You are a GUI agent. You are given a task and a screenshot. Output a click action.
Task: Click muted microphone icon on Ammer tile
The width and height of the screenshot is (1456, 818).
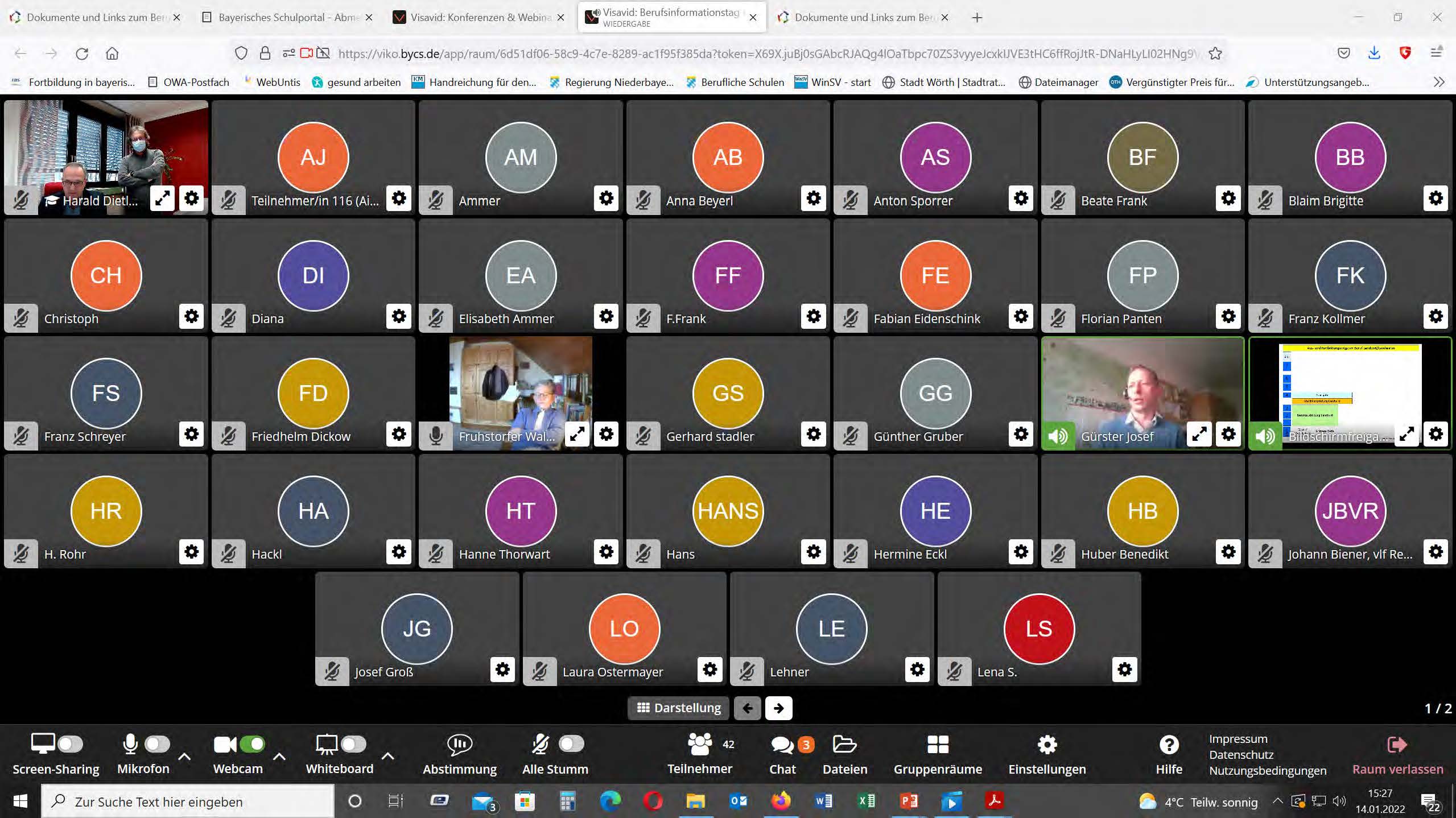click(x=436, y=200)
